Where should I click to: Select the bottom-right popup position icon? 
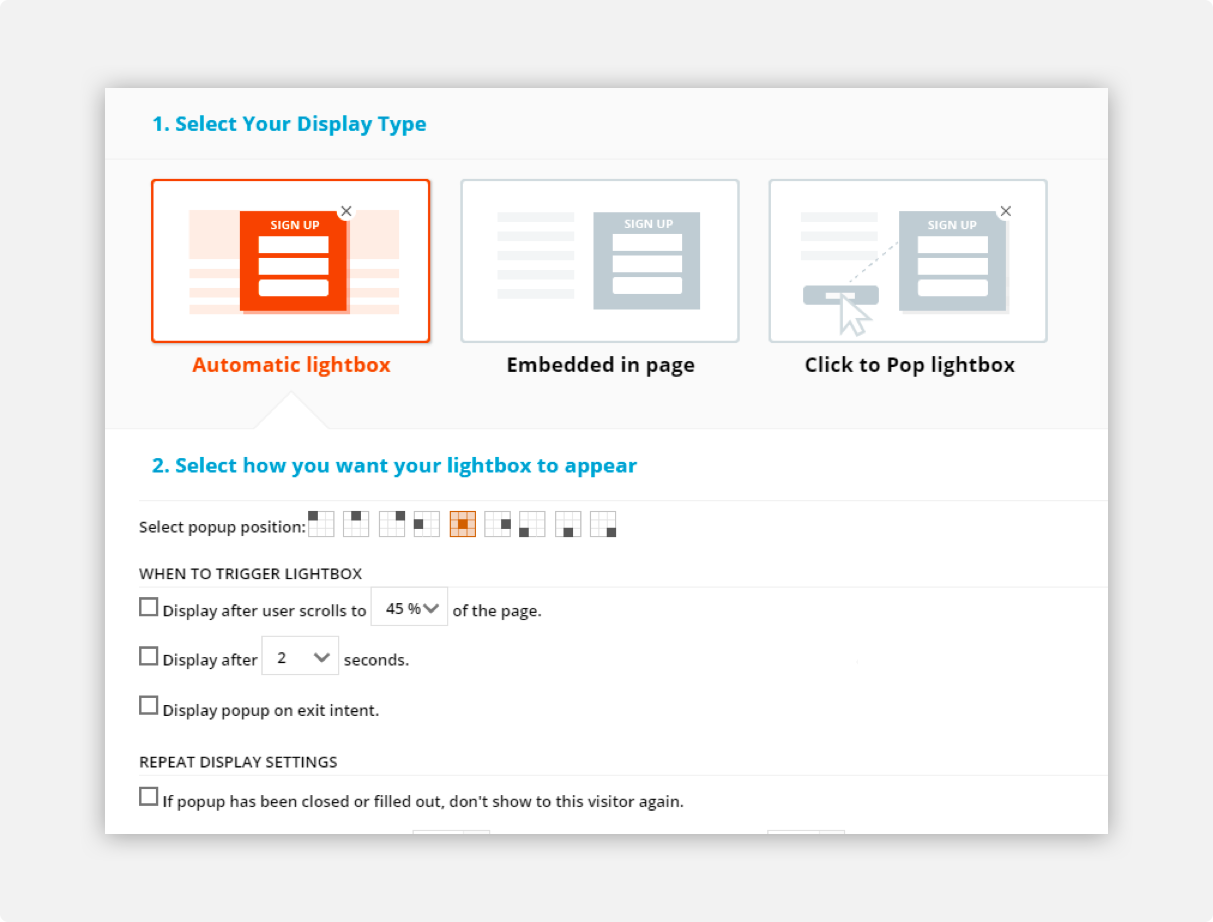(x=602, y=523)
